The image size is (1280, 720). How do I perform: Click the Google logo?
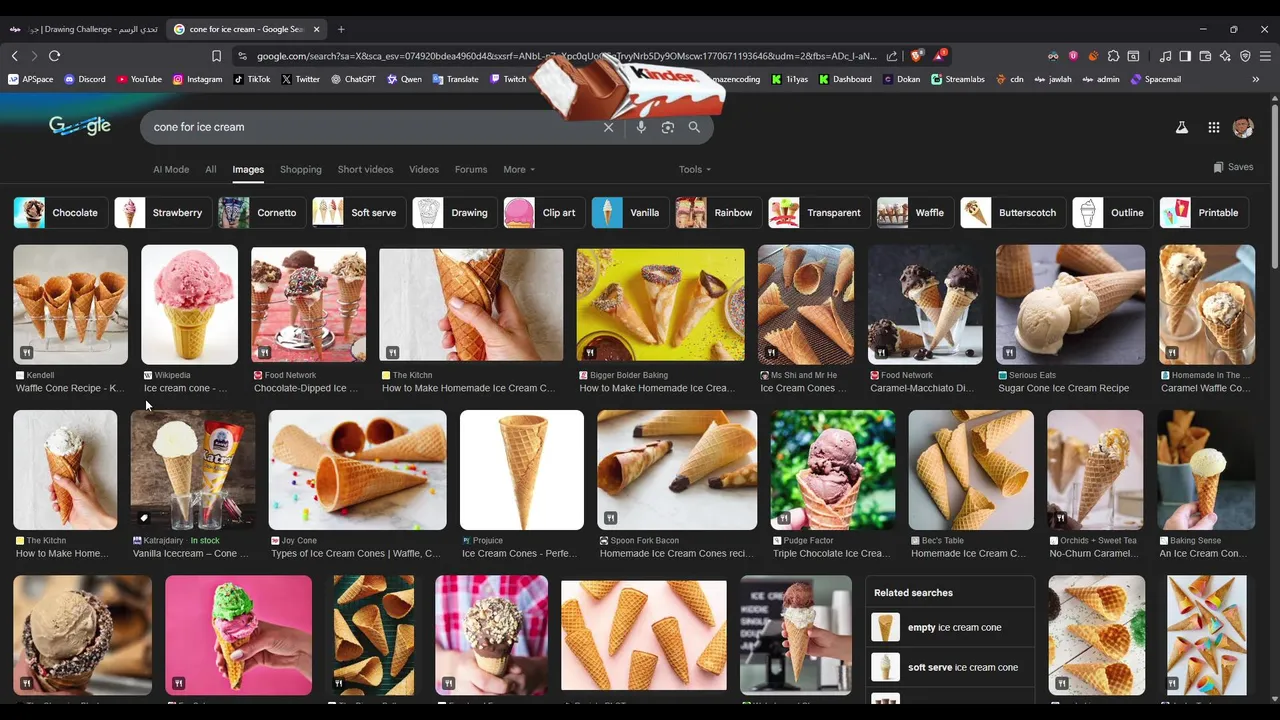pyautogui.click(x=79, y=126)
